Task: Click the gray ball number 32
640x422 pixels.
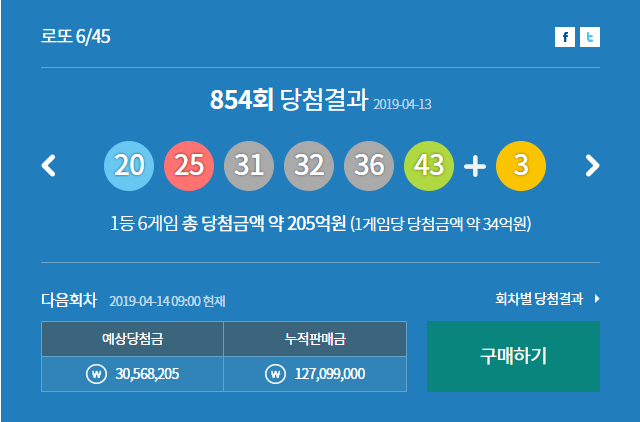Action: (x=309, y=166)
